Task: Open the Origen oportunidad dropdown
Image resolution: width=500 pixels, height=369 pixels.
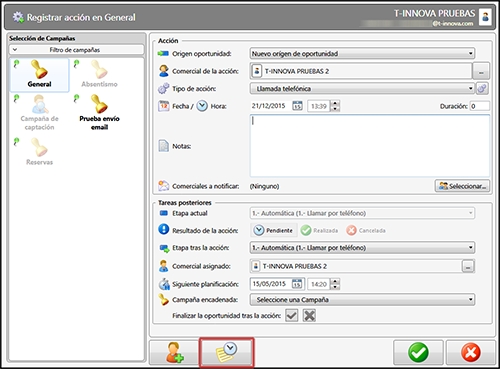Action: [x=362, y=53]
